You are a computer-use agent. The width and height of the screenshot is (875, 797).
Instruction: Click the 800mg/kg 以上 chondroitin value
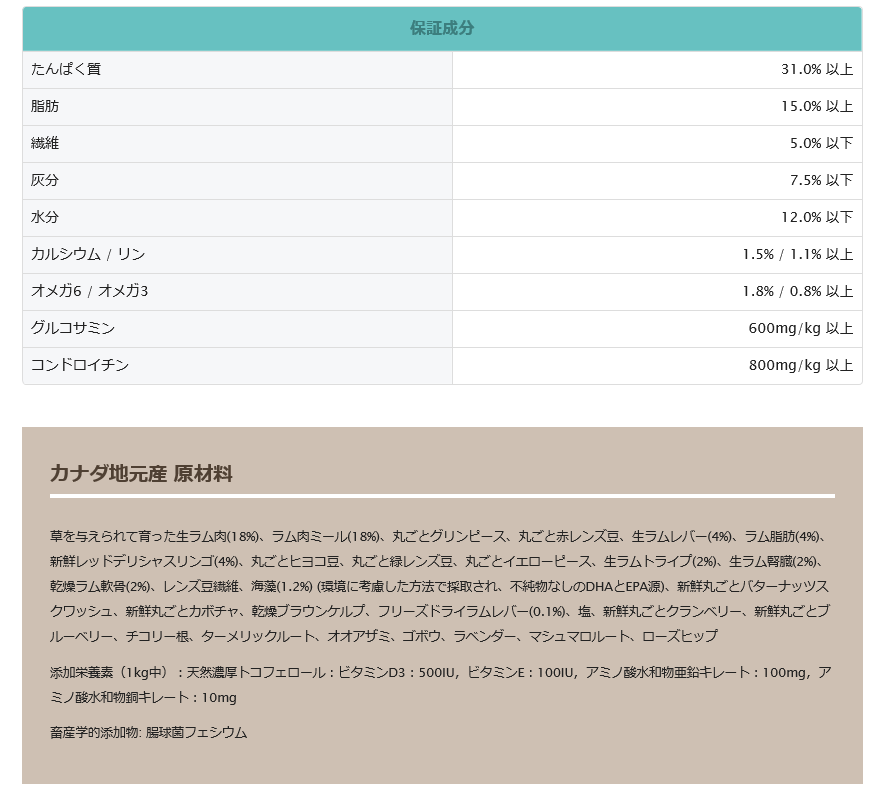click(x=800, y=365)
